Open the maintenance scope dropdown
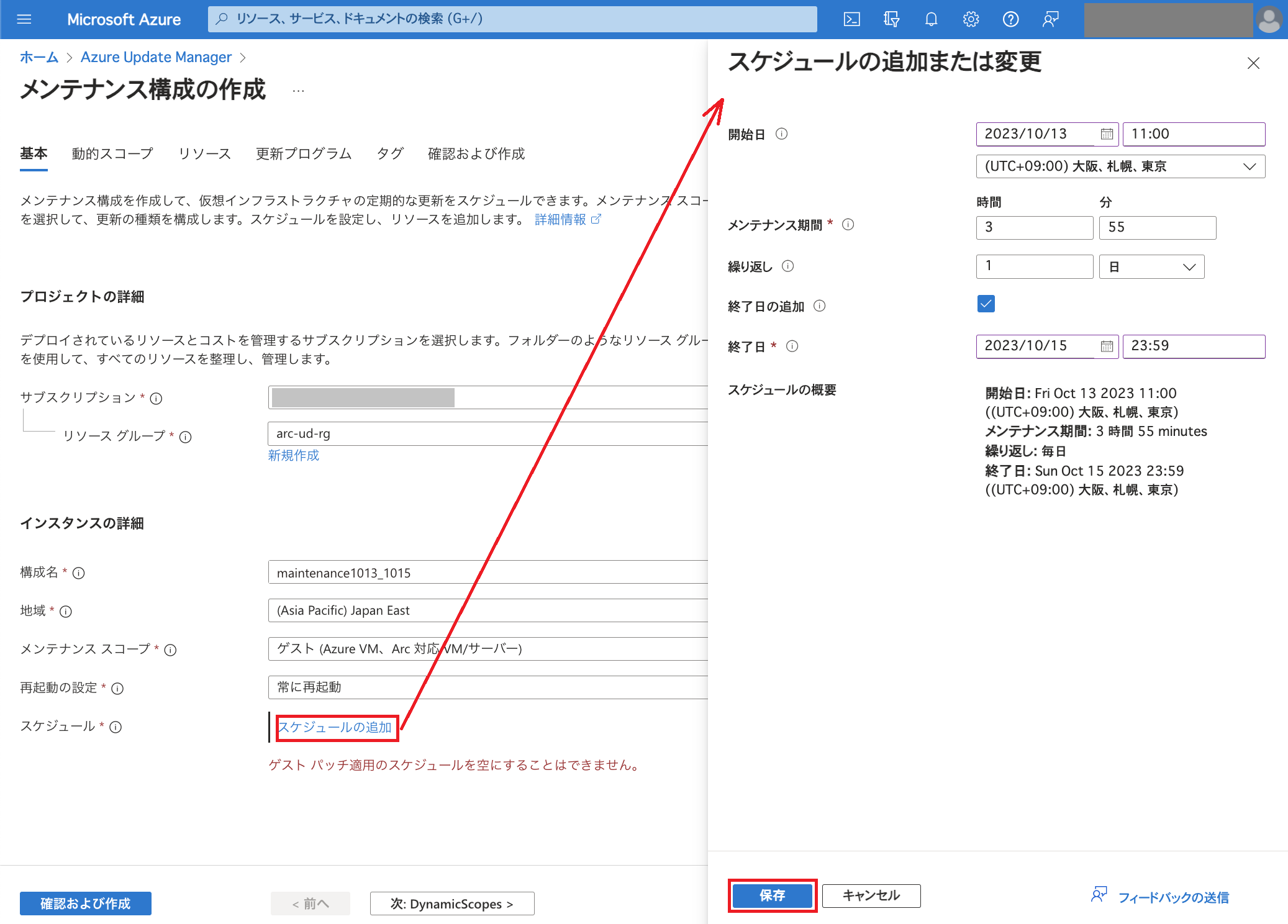Viewport: 1288px width, 924px height. 488,649
